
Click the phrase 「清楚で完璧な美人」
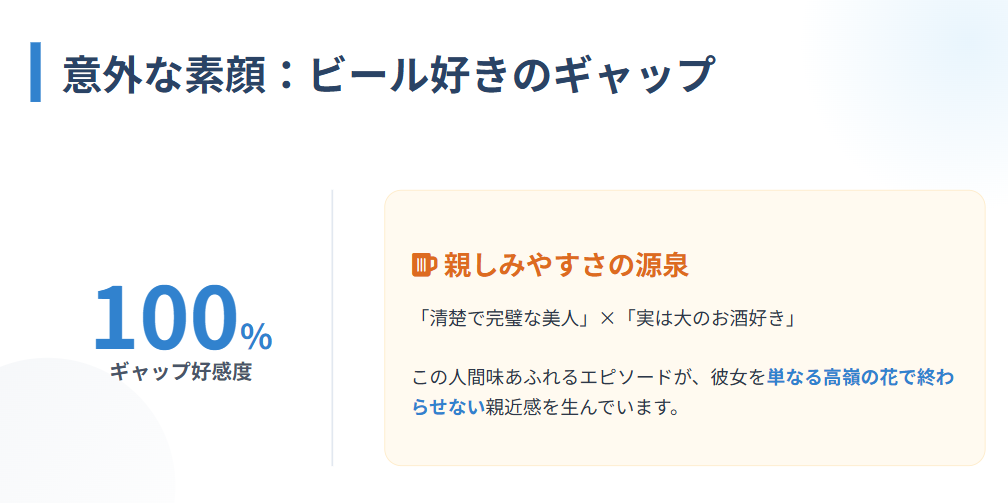503,318
